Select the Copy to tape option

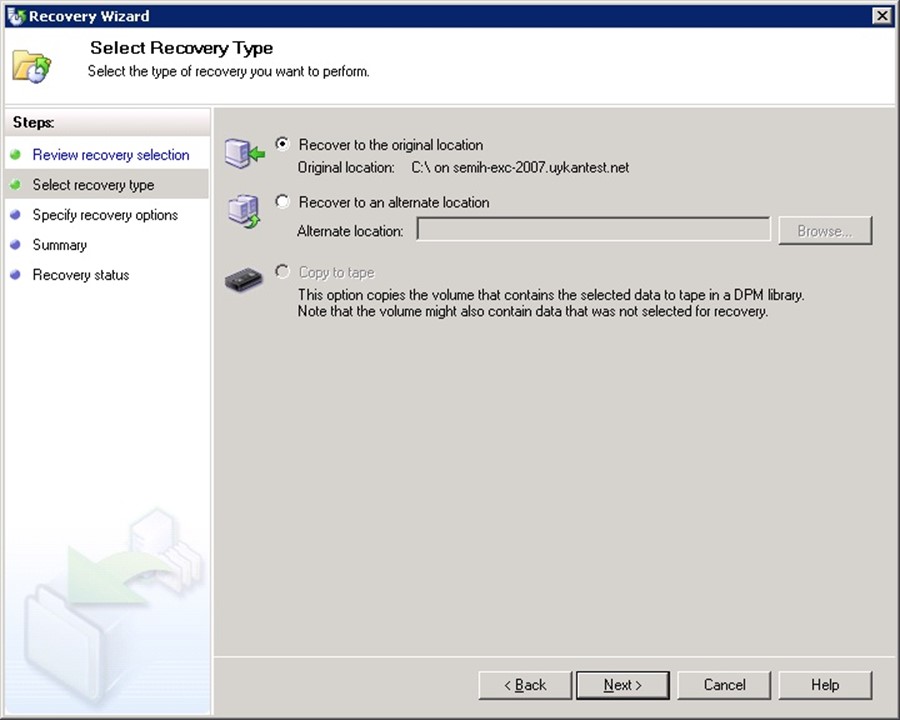(x=283, y=272)
